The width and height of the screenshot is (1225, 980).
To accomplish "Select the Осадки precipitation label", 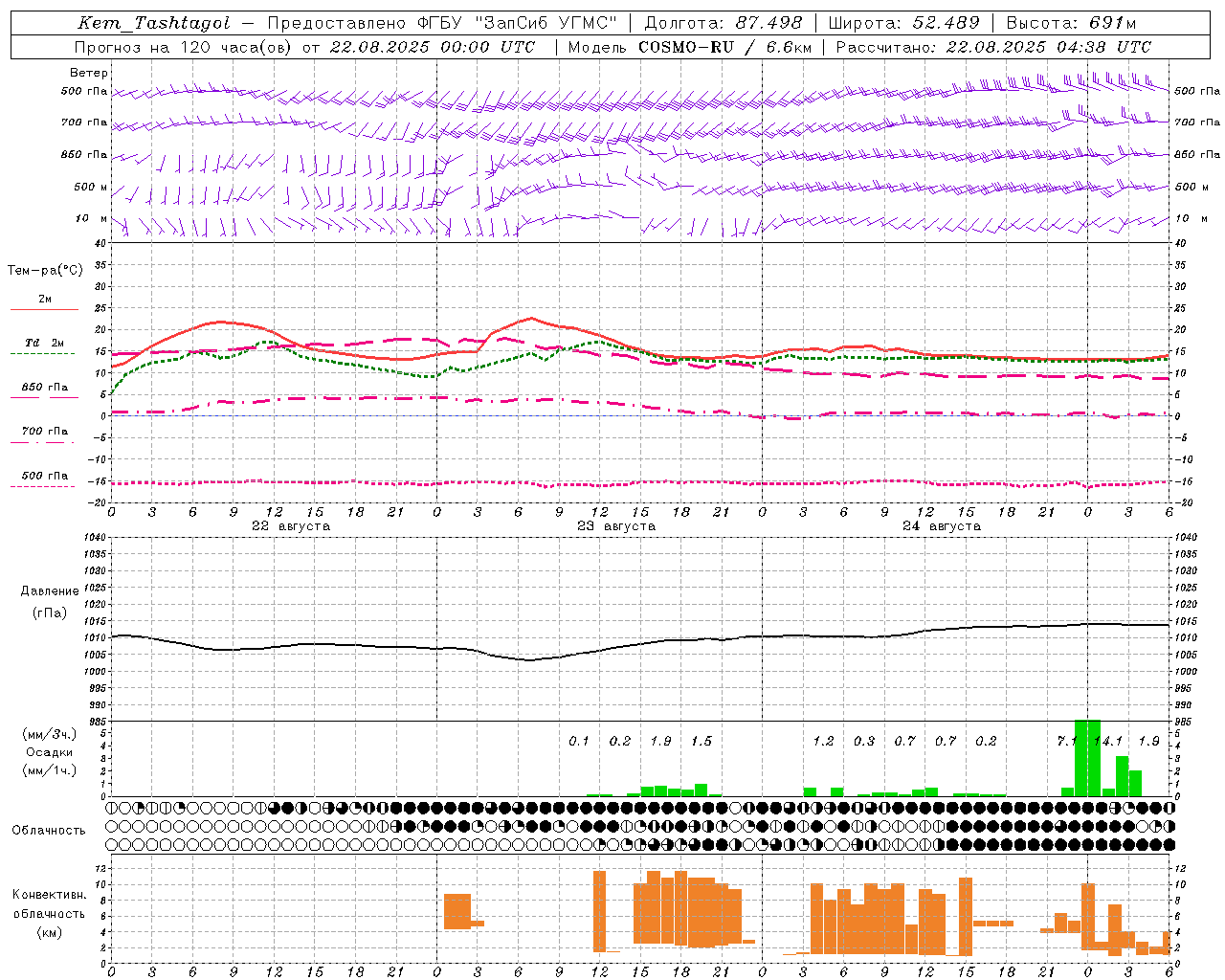I will (50, 752).
